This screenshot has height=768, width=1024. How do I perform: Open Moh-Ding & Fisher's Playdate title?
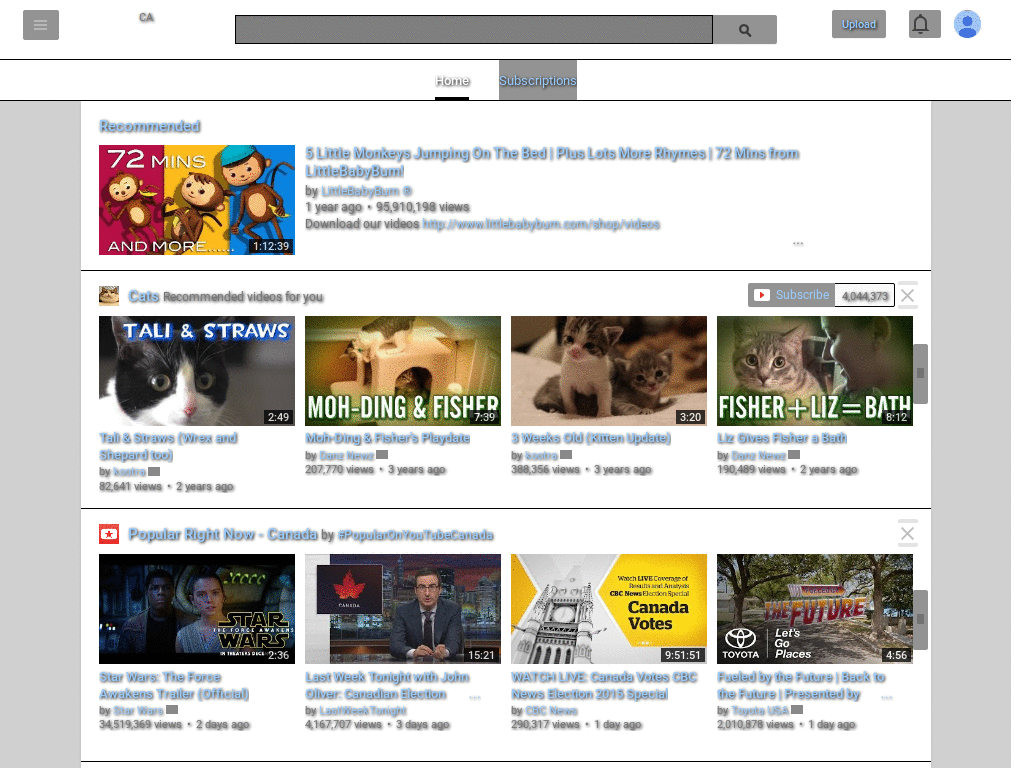coord(387,438)
